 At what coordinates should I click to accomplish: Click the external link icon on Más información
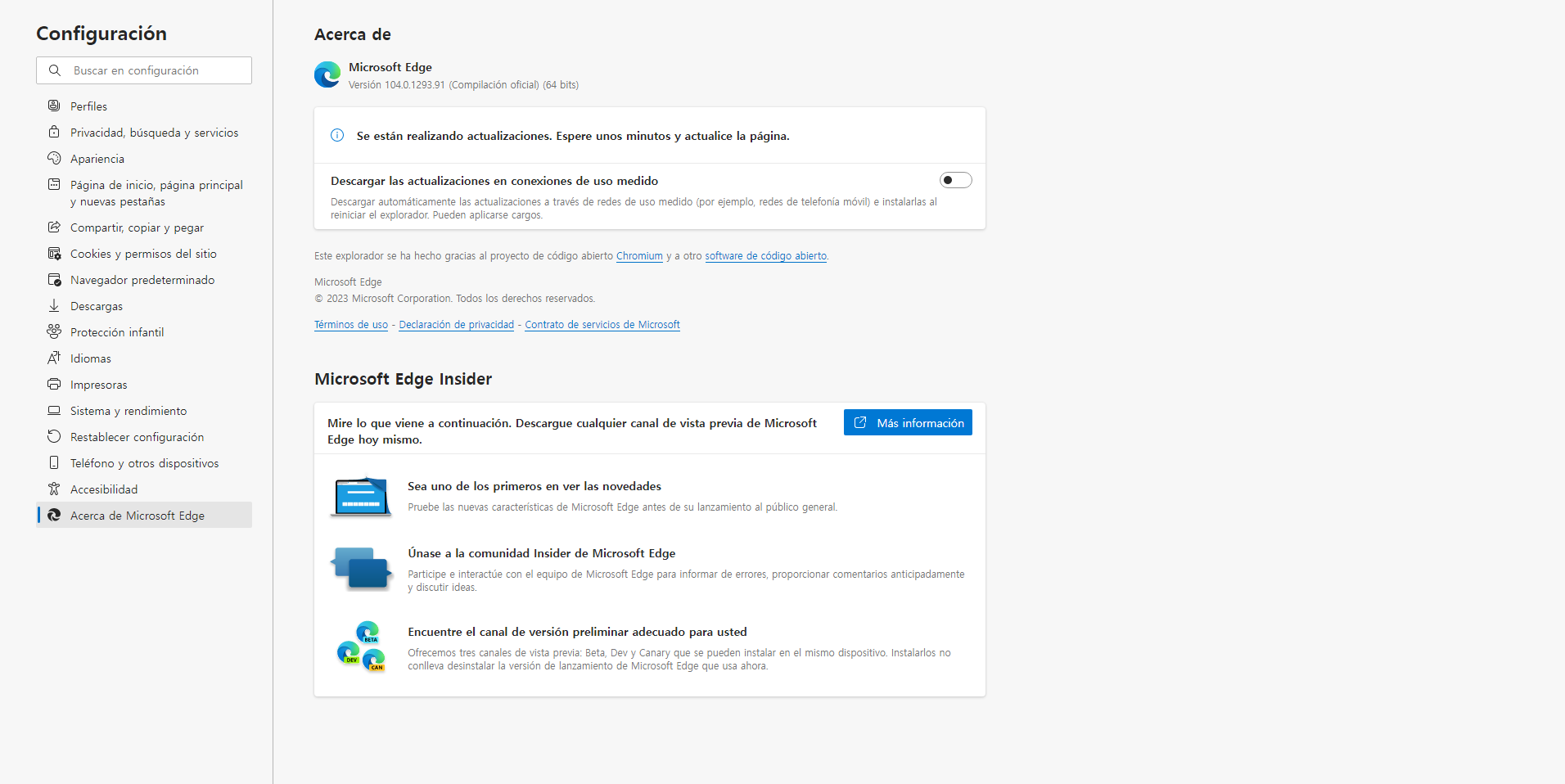[x=860, y=422]
